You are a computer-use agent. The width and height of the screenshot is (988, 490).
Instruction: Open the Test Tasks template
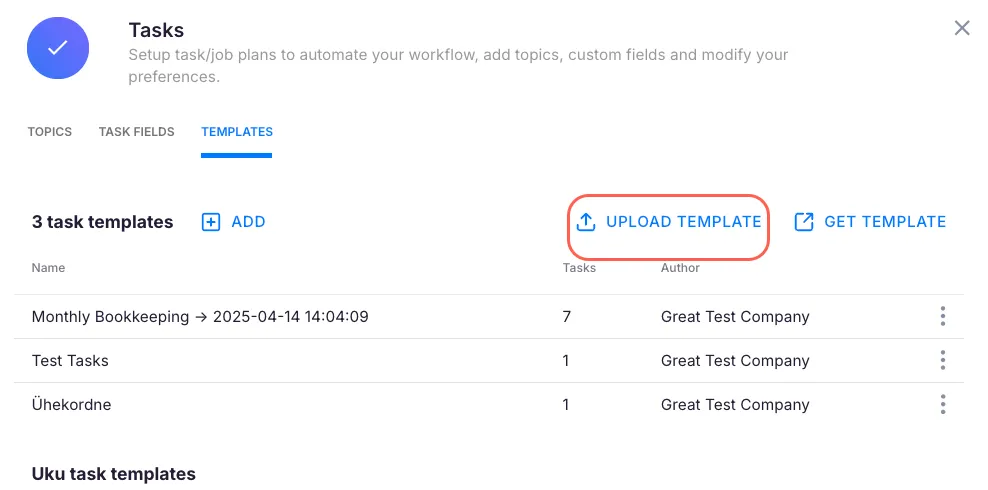coord(70,361)
